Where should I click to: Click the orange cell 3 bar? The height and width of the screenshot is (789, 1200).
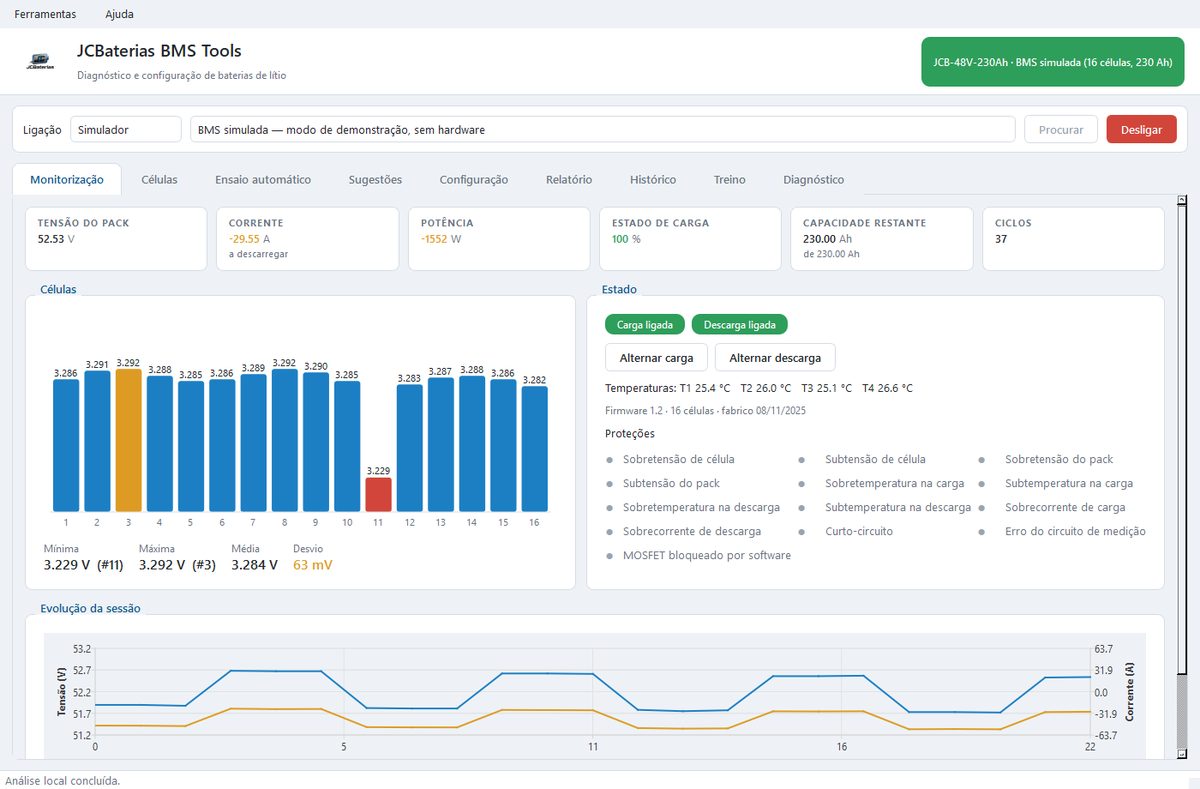[x=129, y=440]
